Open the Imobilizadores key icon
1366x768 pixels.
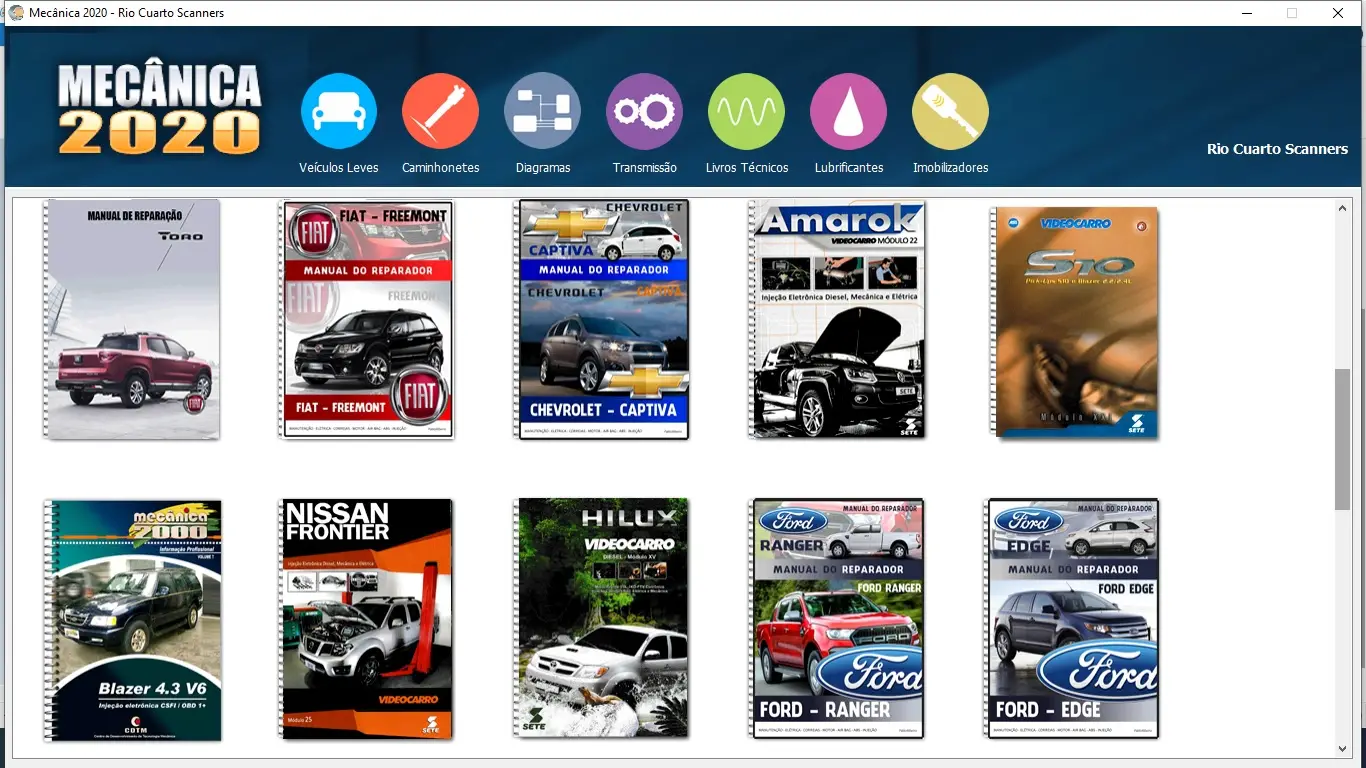950,111
